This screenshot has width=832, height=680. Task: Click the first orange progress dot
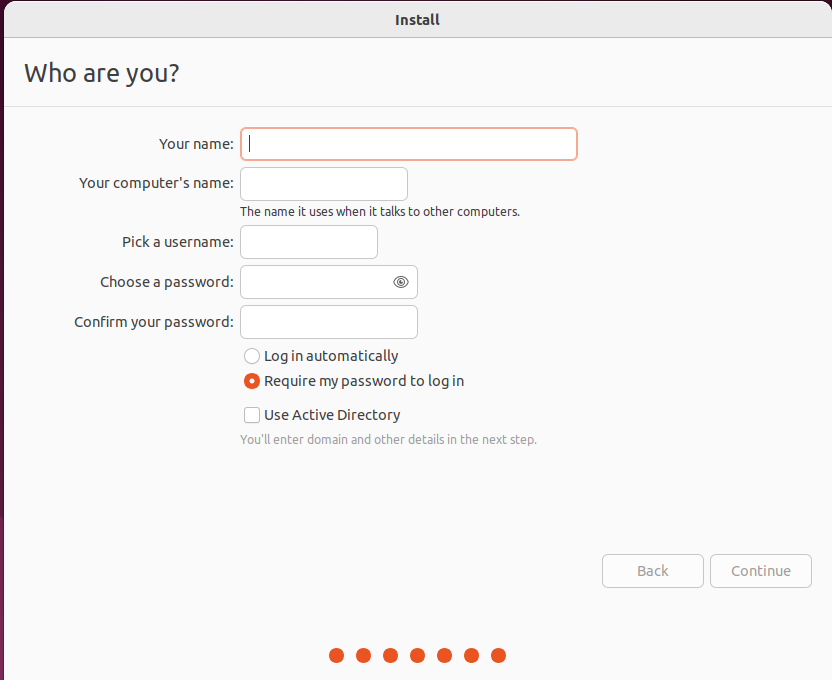[337, 656]
